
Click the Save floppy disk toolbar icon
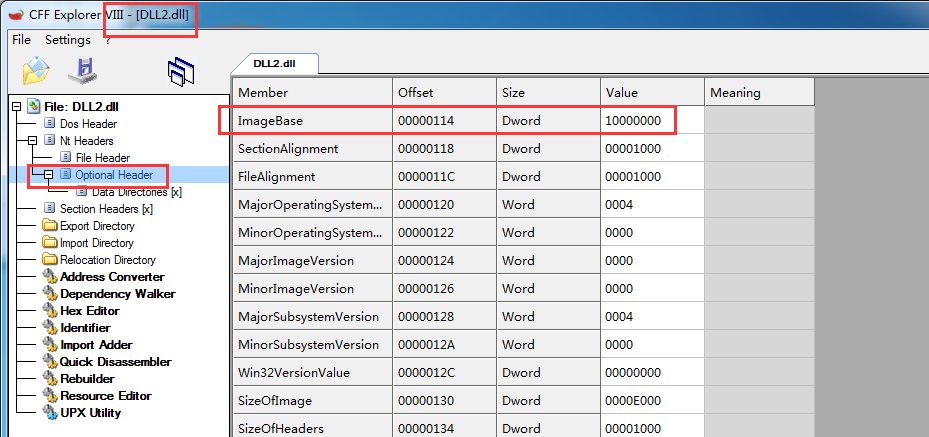[82, 70]
